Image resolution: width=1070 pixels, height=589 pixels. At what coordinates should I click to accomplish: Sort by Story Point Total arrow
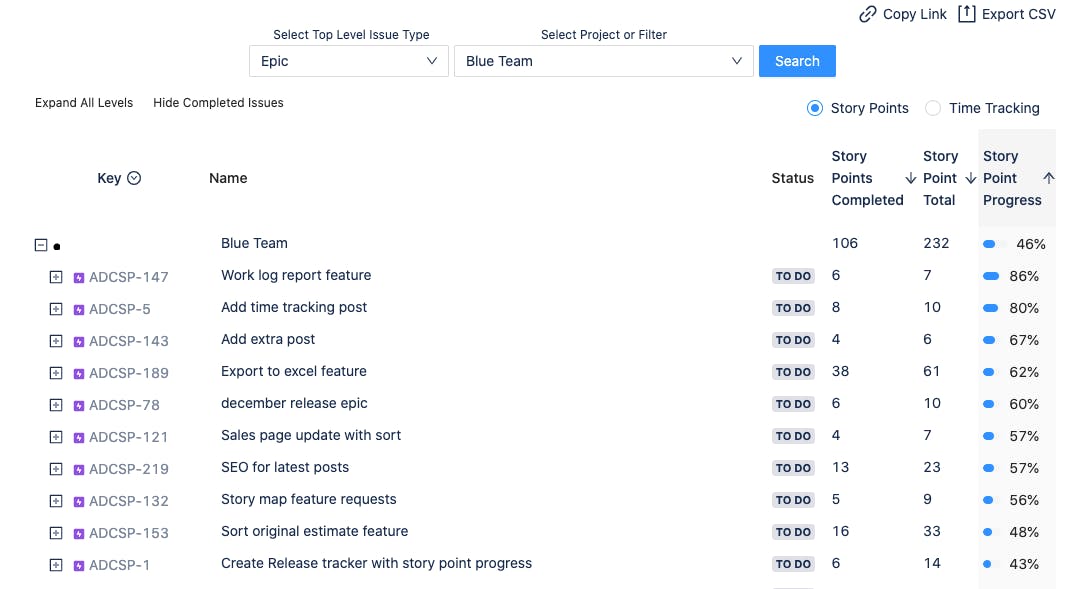point(970,178)
